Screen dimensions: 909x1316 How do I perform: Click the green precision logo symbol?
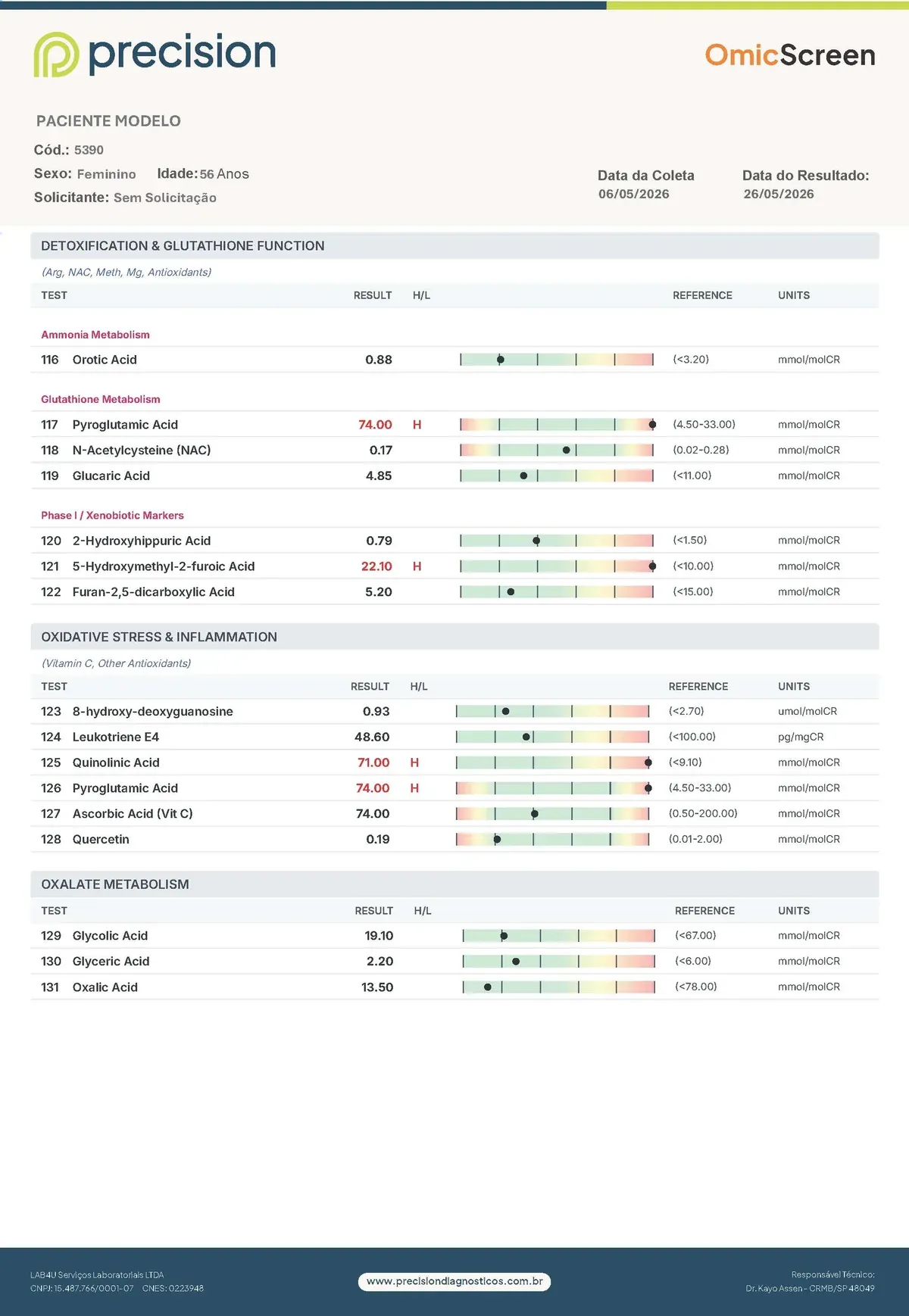point(56,55)
